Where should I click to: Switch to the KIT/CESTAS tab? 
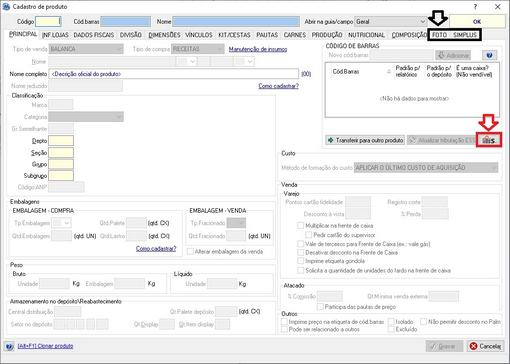[x=234, y=35]
